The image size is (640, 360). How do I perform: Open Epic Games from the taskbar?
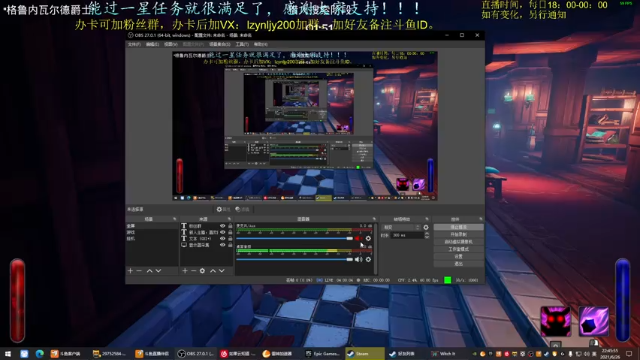[322, 353]
